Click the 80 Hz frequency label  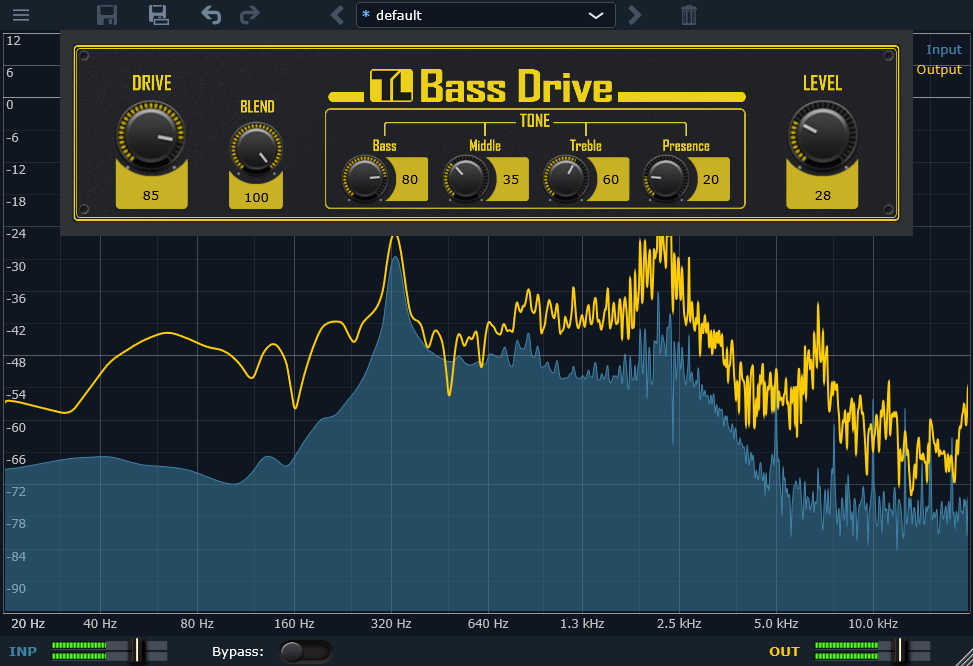tap(197, 624)
